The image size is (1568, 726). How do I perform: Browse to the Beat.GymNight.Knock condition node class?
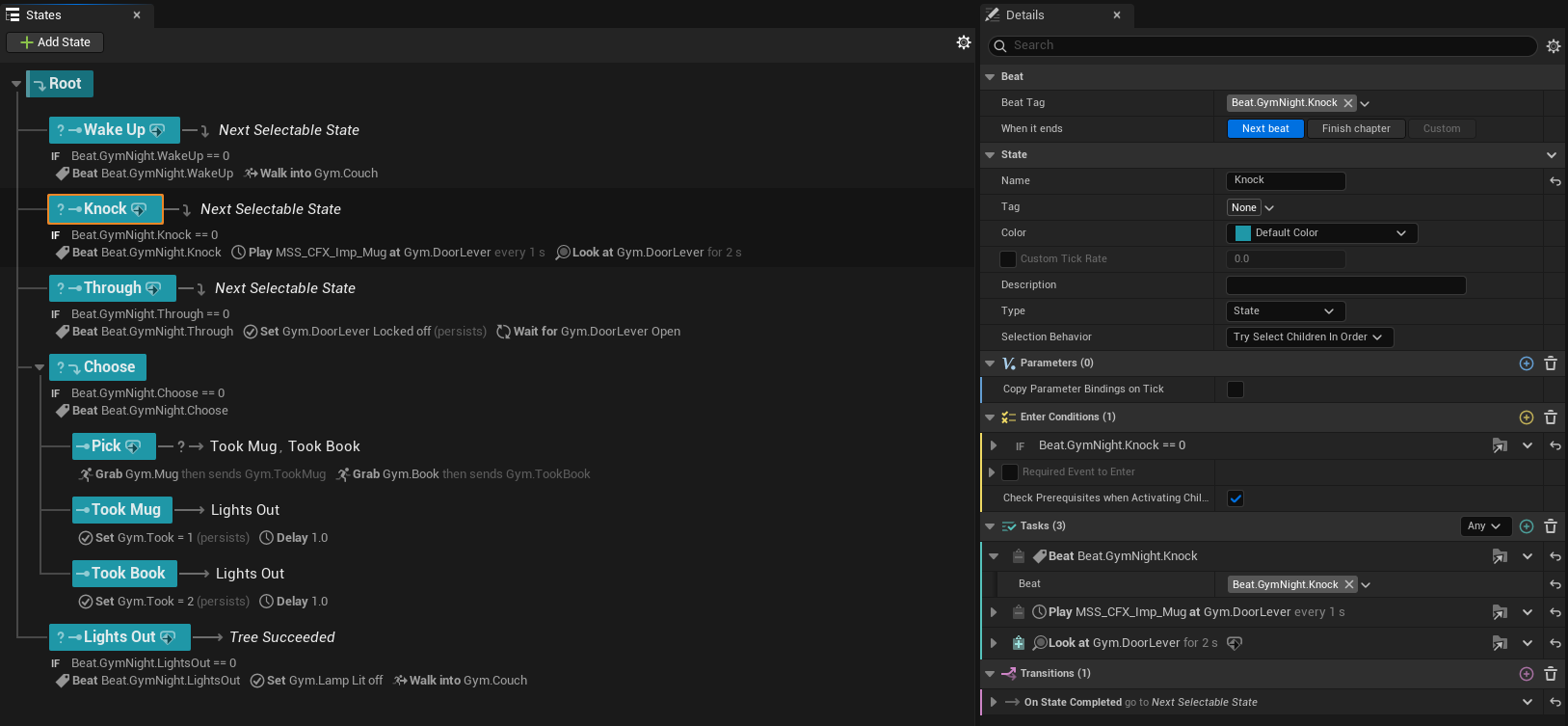point(1500,445)
